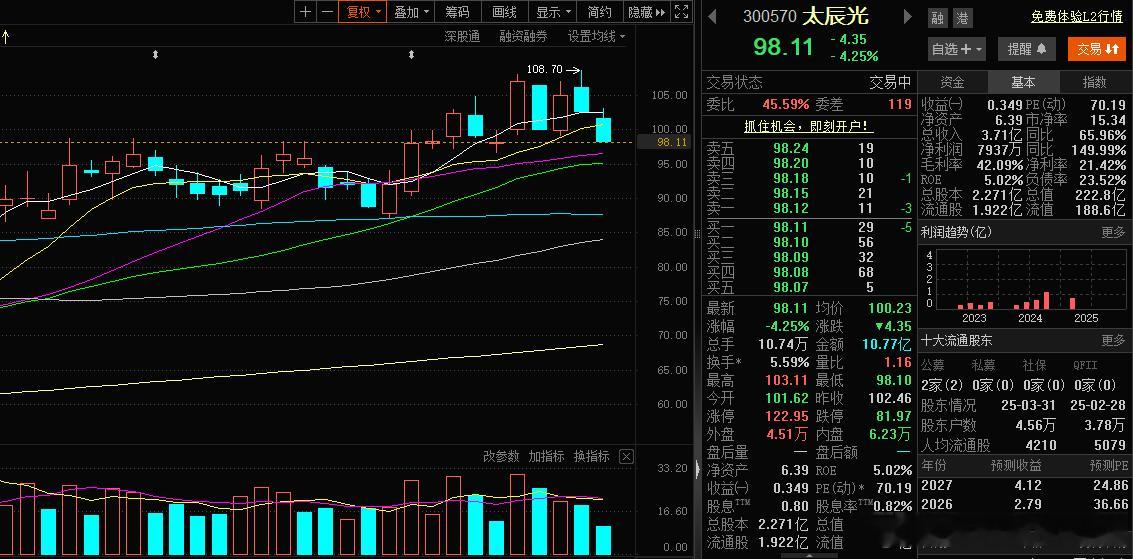Click the 简约 view button

600,12
